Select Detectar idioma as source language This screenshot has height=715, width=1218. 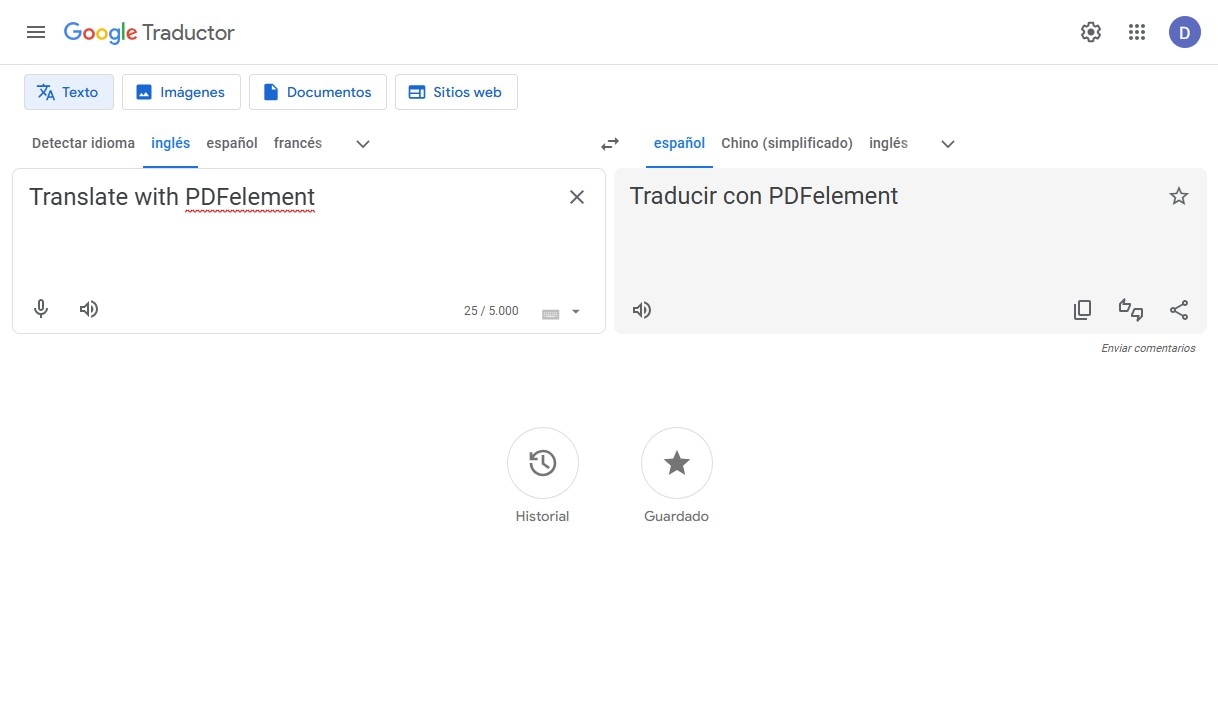tap(83, 143)
